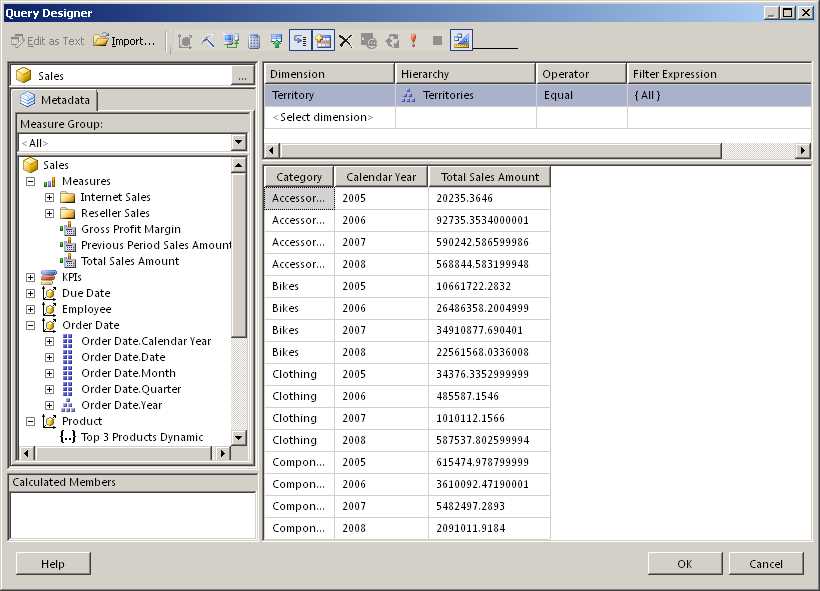
Task: Click the Cancel Query stop icon
Action: pyautogui.click(x=435, y=39)
